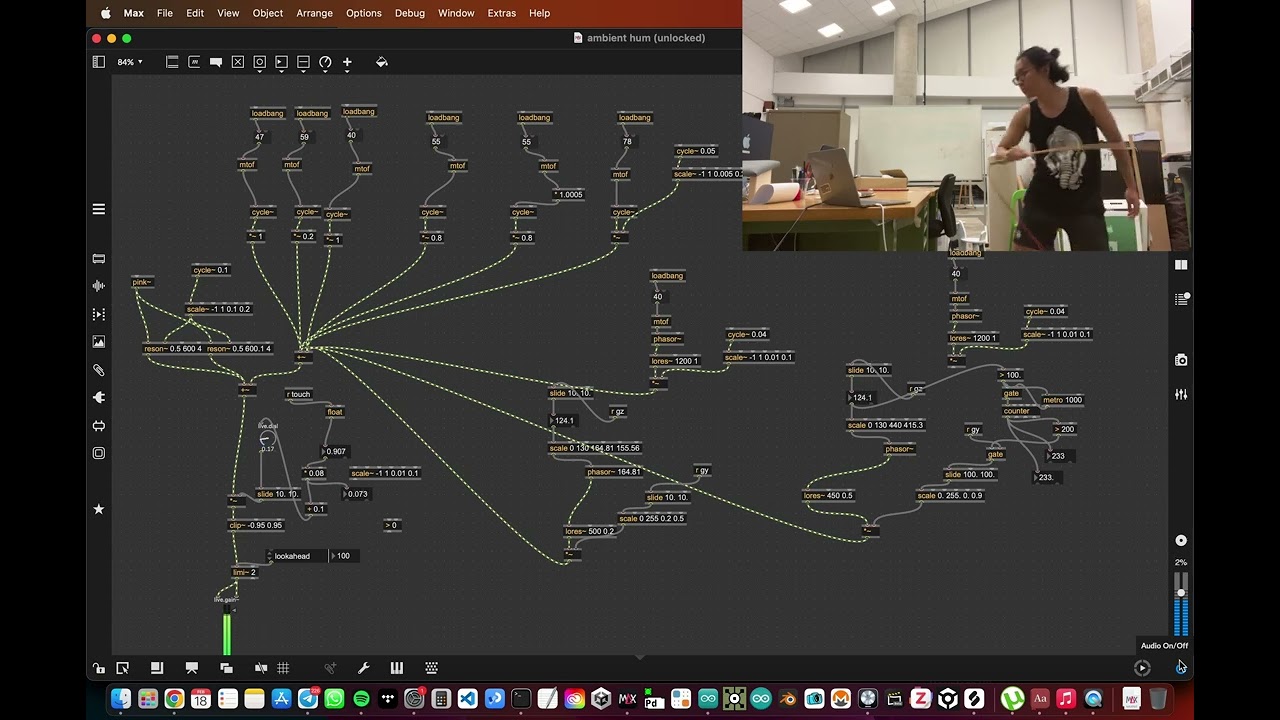Viewport: 1280px width, 720px height.
Task: Open the button object dropdown in toolbar
Action: point(259,62)
